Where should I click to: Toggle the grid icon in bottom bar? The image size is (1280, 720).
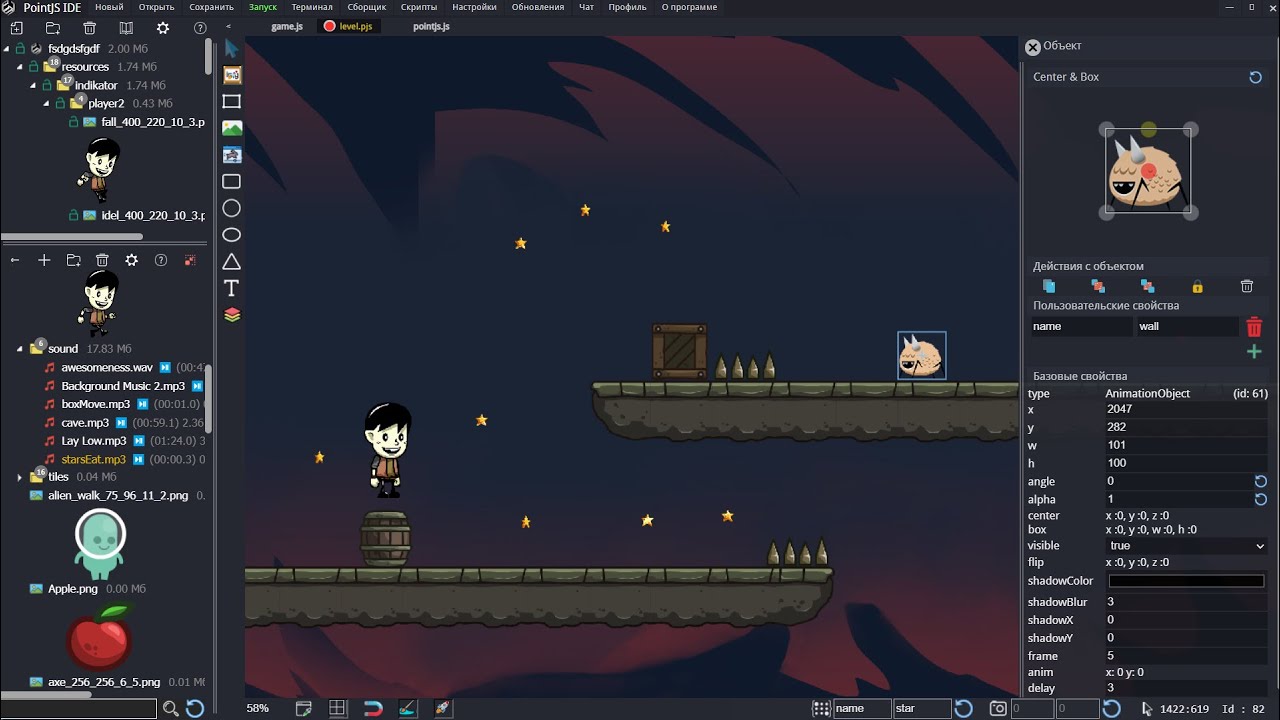point(338,708)
